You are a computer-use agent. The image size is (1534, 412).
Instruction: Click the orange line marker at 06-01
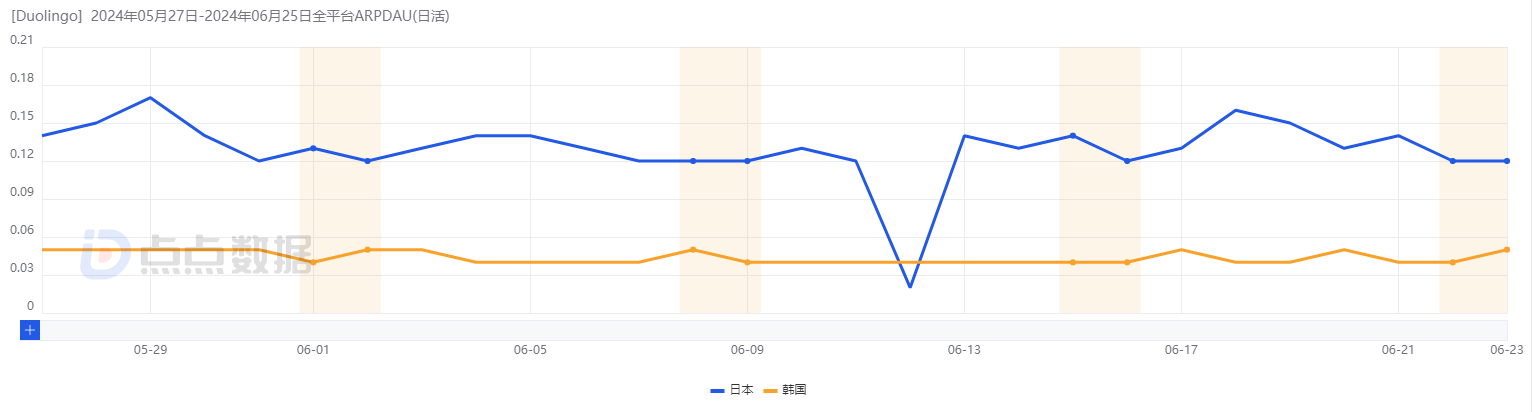(x=313, y=262)
